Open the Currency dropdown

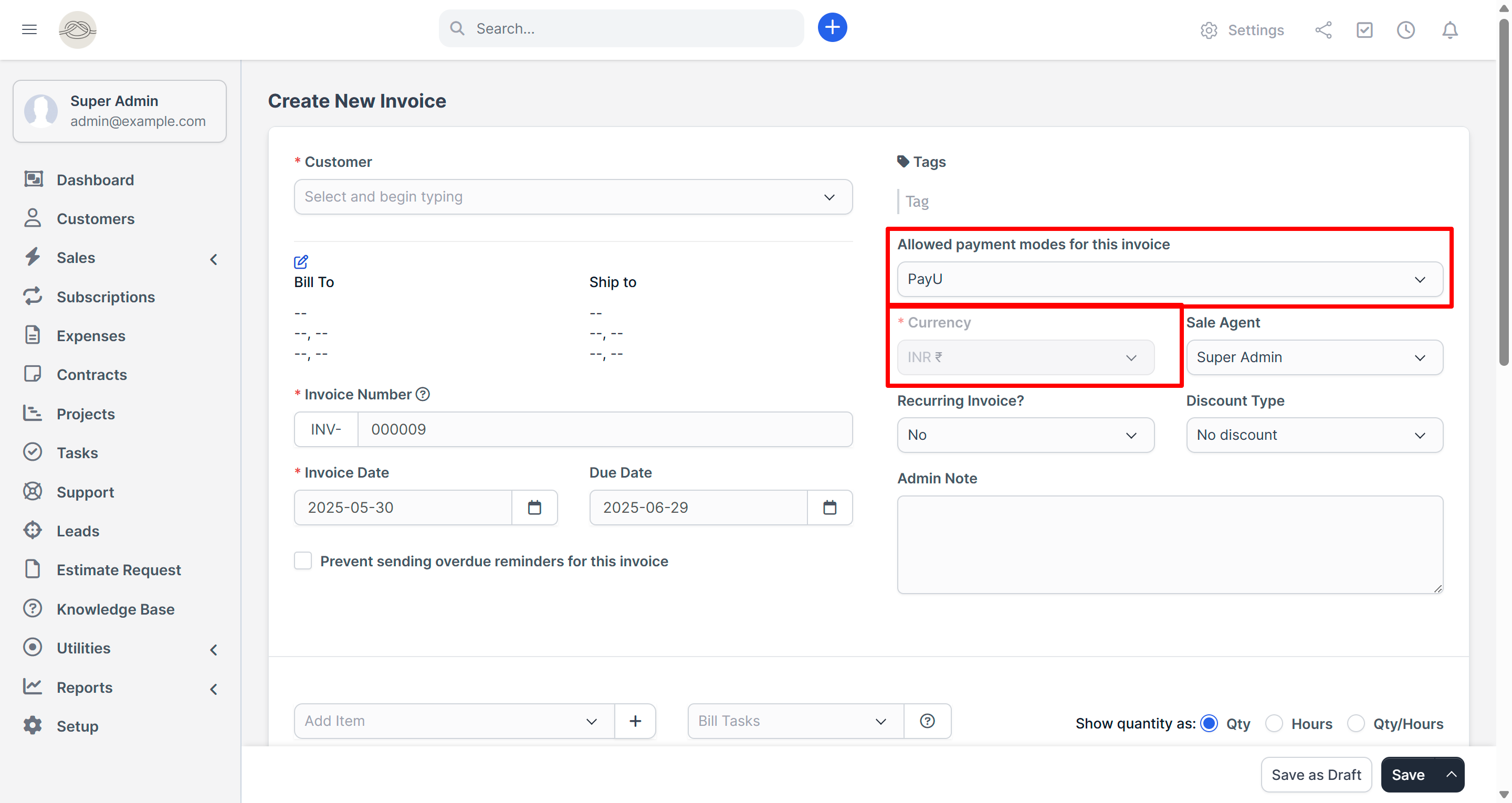(x=1025, y=357)
